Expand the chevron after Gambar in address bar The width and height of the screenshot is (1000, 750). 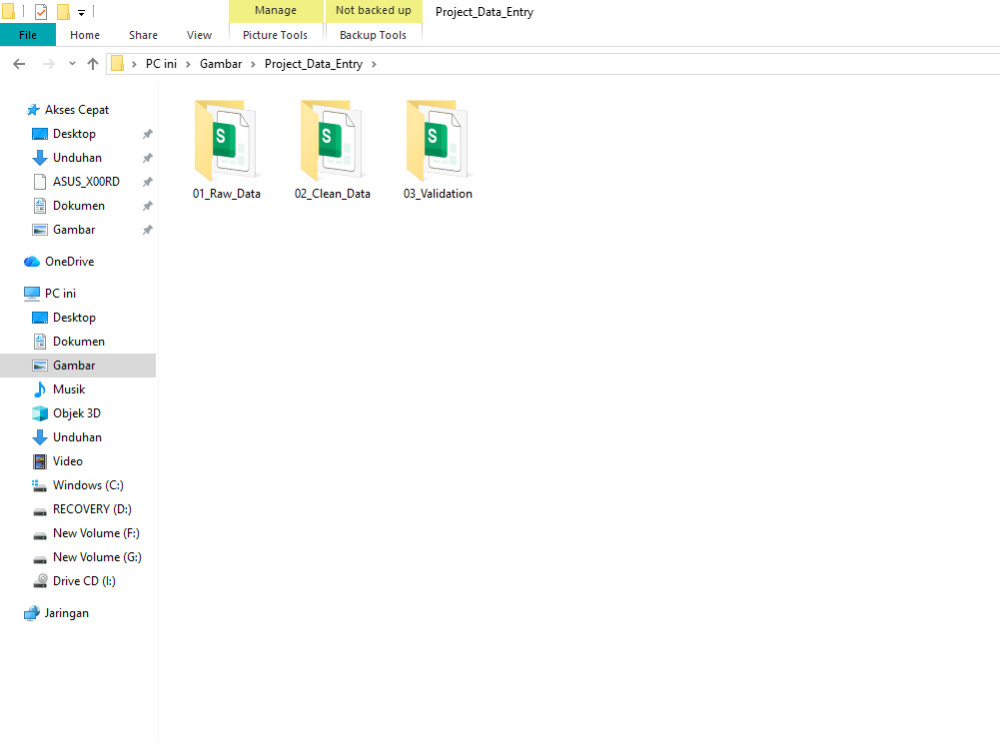pyautogui.click(x=253, y=64)
